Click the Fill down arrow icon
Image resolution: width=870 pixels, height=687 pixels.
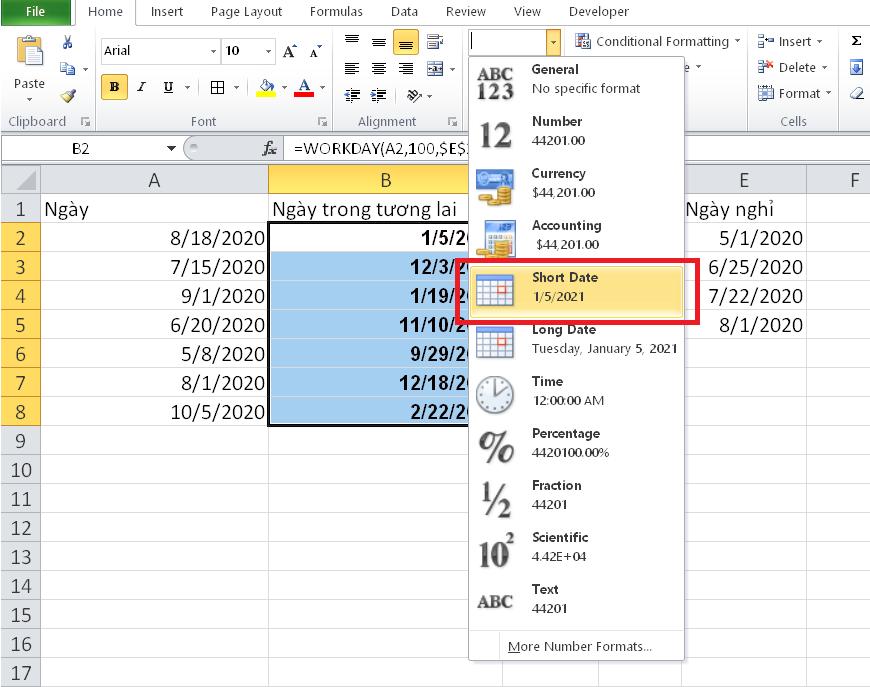(856, 67)
